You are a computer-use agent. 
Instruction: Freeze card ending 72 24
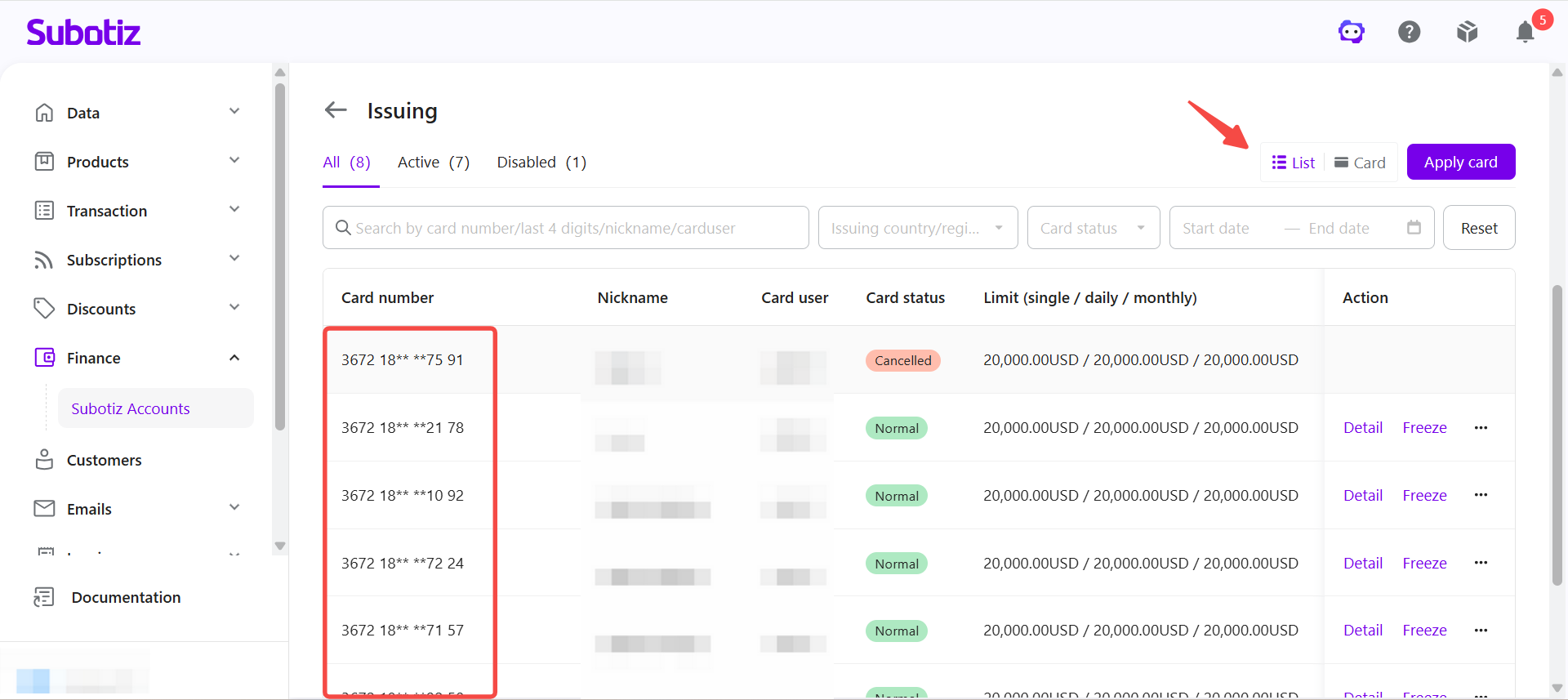click(x=1424, y=563)
